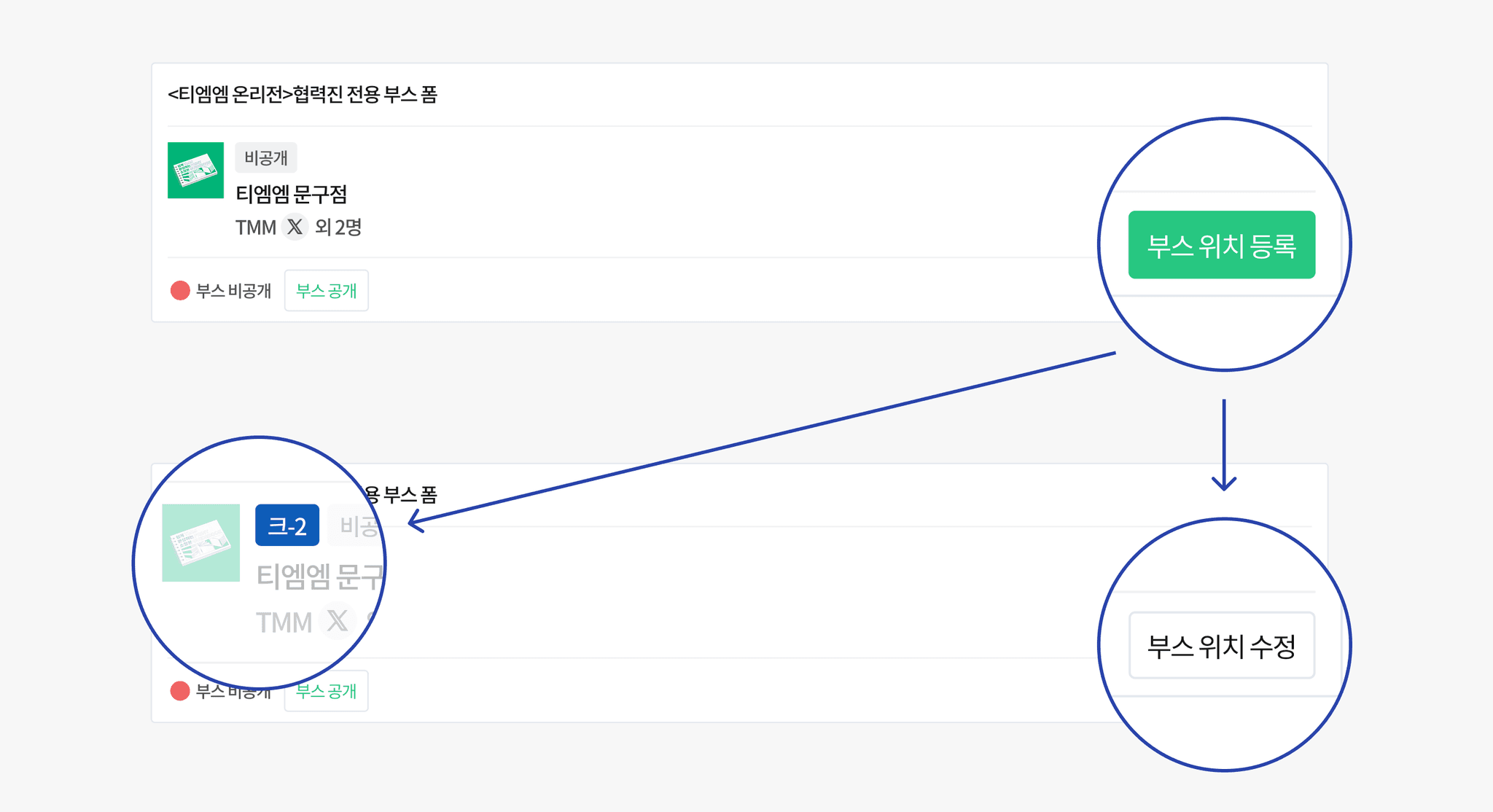Click the X (Twitter) icon beside 외 2명

[x=295, y=227]
